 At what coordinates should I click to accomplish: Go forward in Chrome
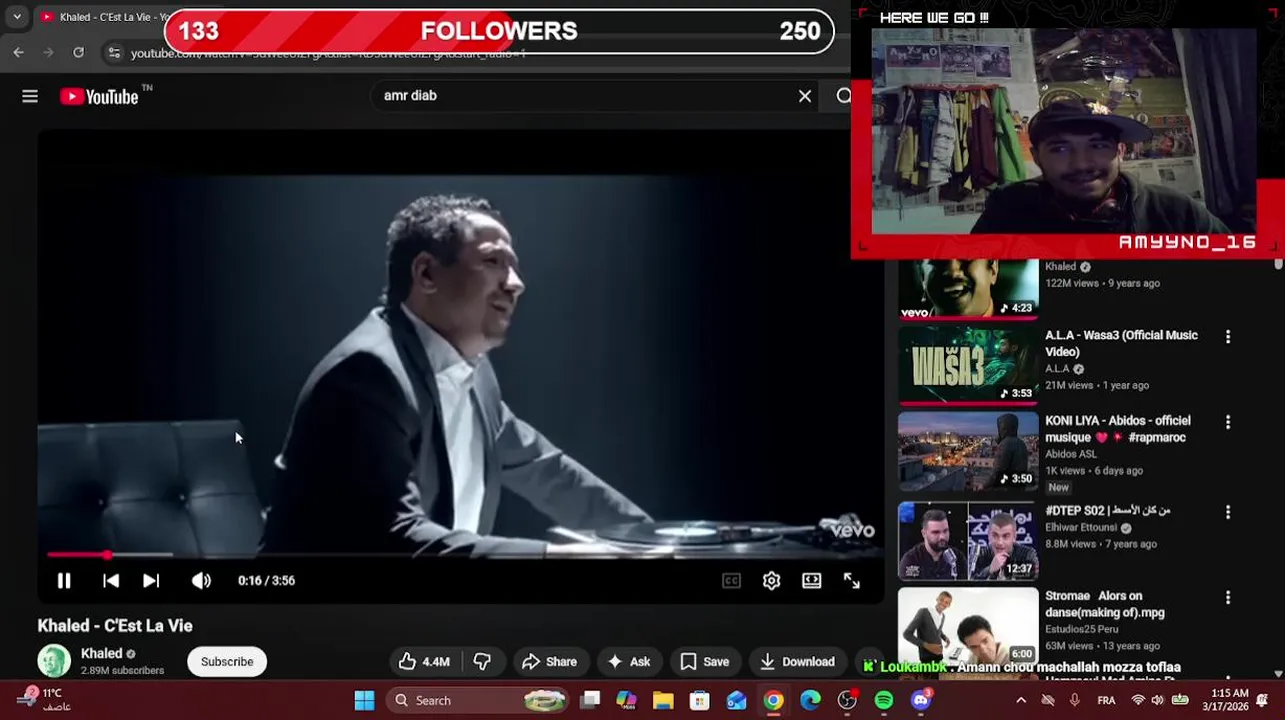click(x=49, y=52)
